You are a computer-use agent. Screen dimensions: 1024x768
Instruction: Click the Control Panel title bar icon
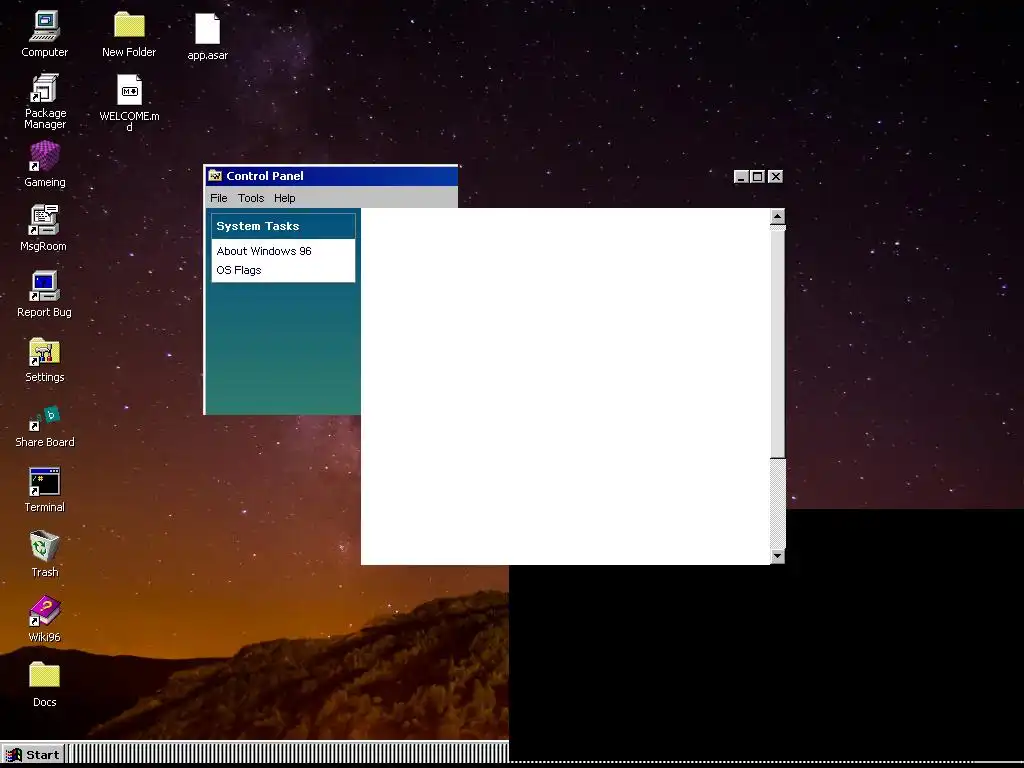(215, 175)
